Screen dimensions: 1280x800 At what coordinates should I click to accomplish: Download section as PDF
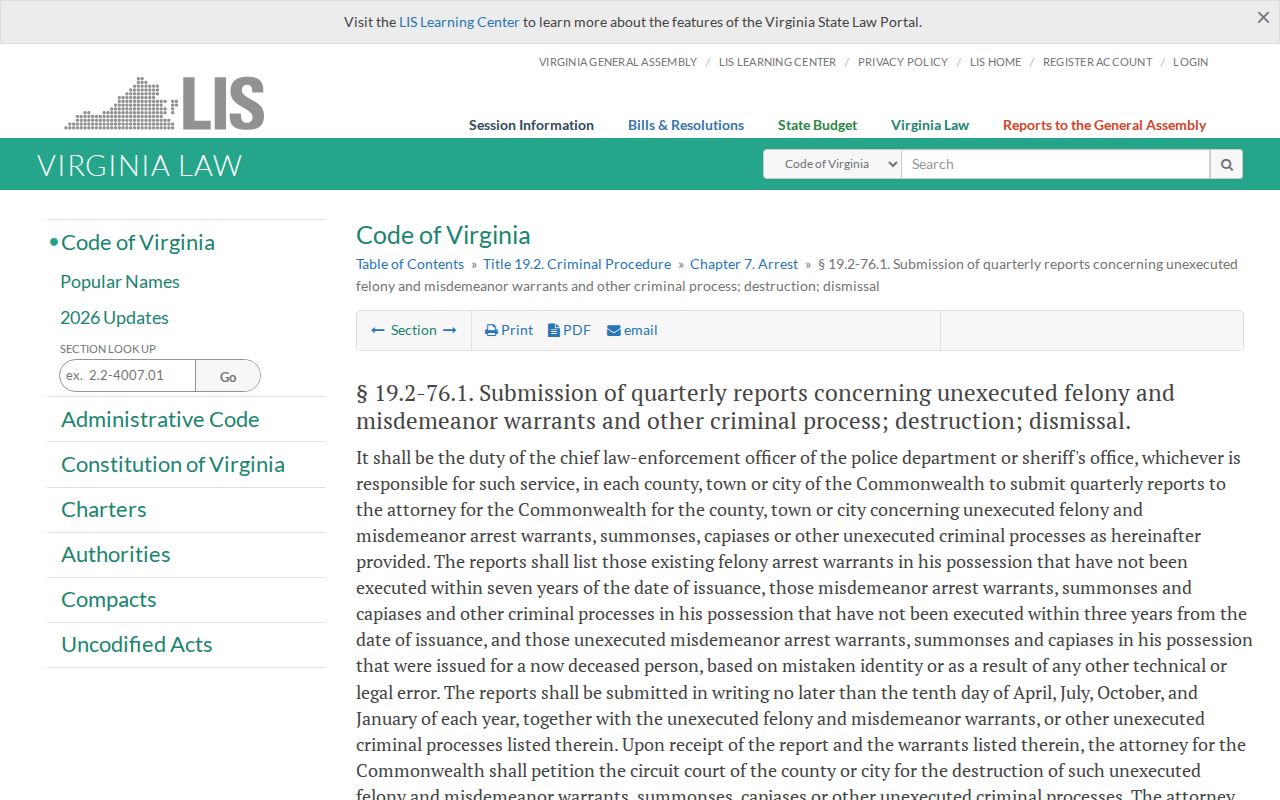[x=569, y=330]
